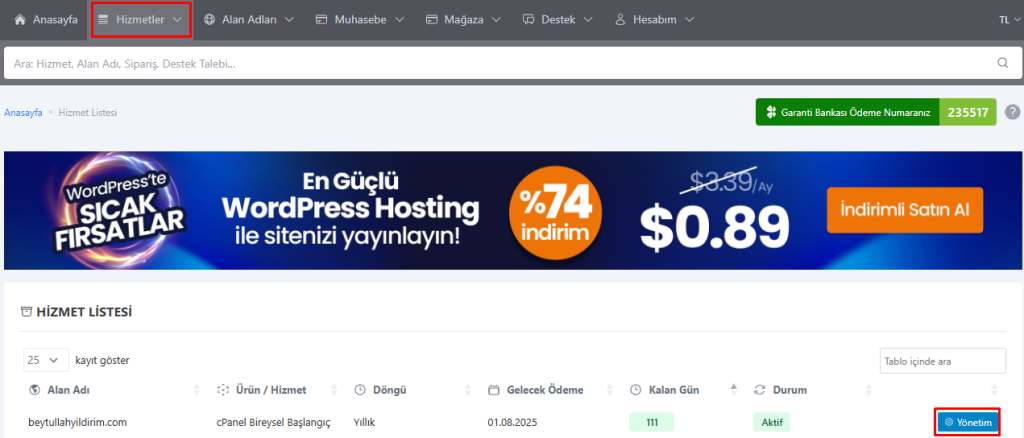Click the 235517 payment number badge
This screenshot has height=438, width=1024.
tap(968, 112)
